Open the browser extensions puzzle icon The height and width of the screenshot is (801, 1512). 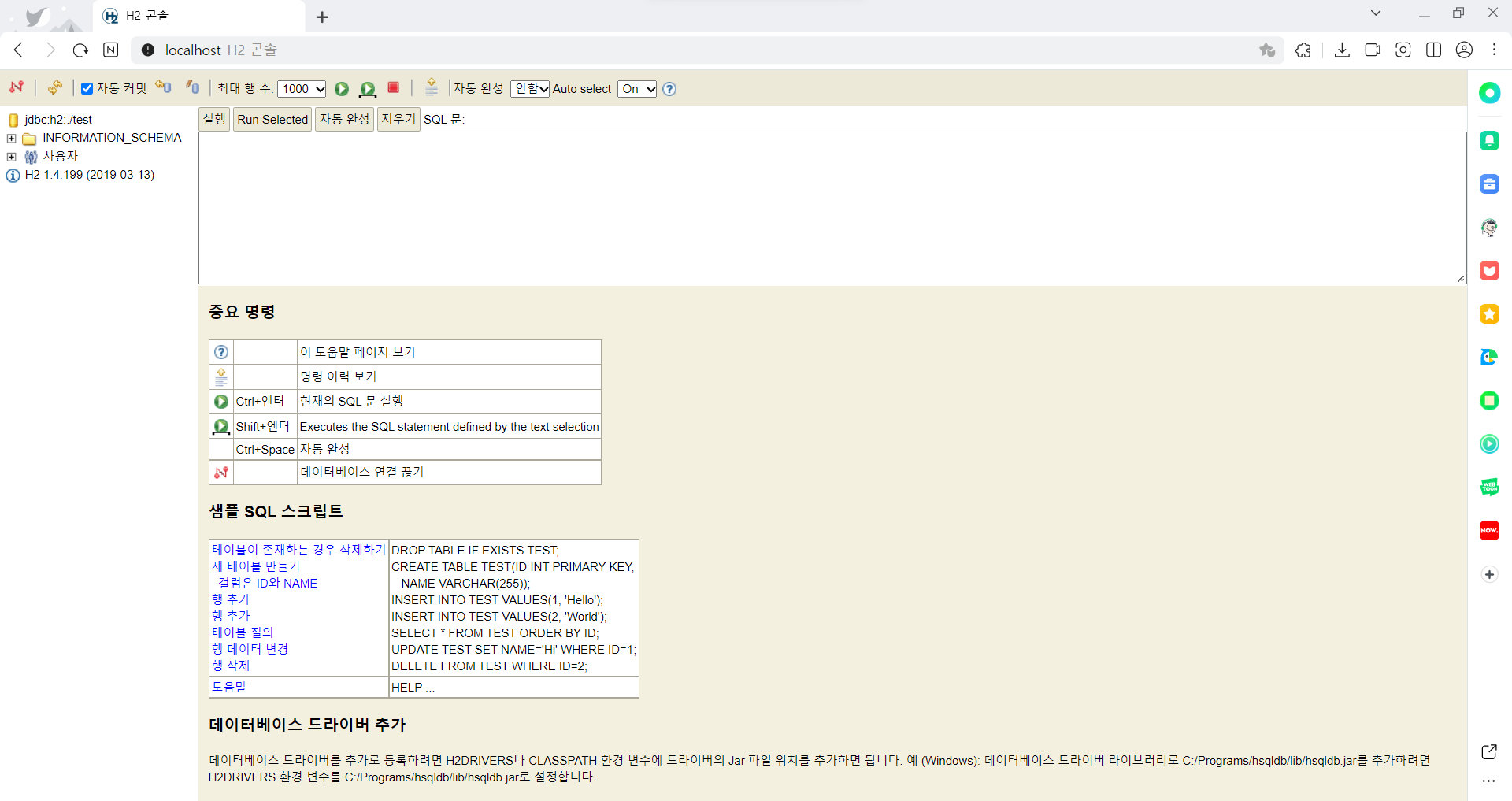1303,50
